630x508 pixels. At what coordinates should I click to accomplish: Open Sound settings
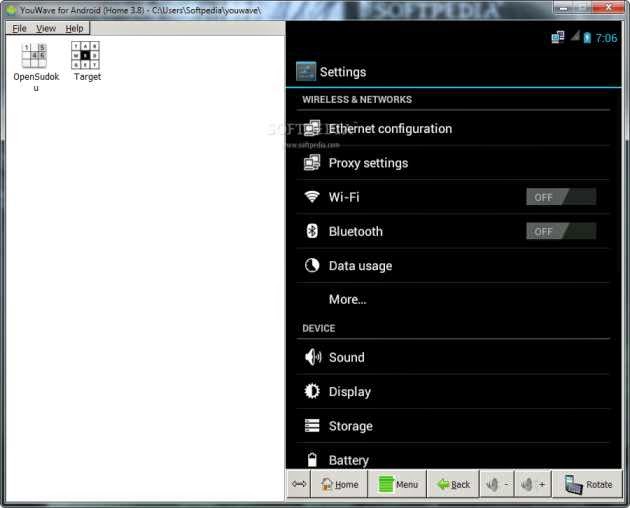pos(453,357)
